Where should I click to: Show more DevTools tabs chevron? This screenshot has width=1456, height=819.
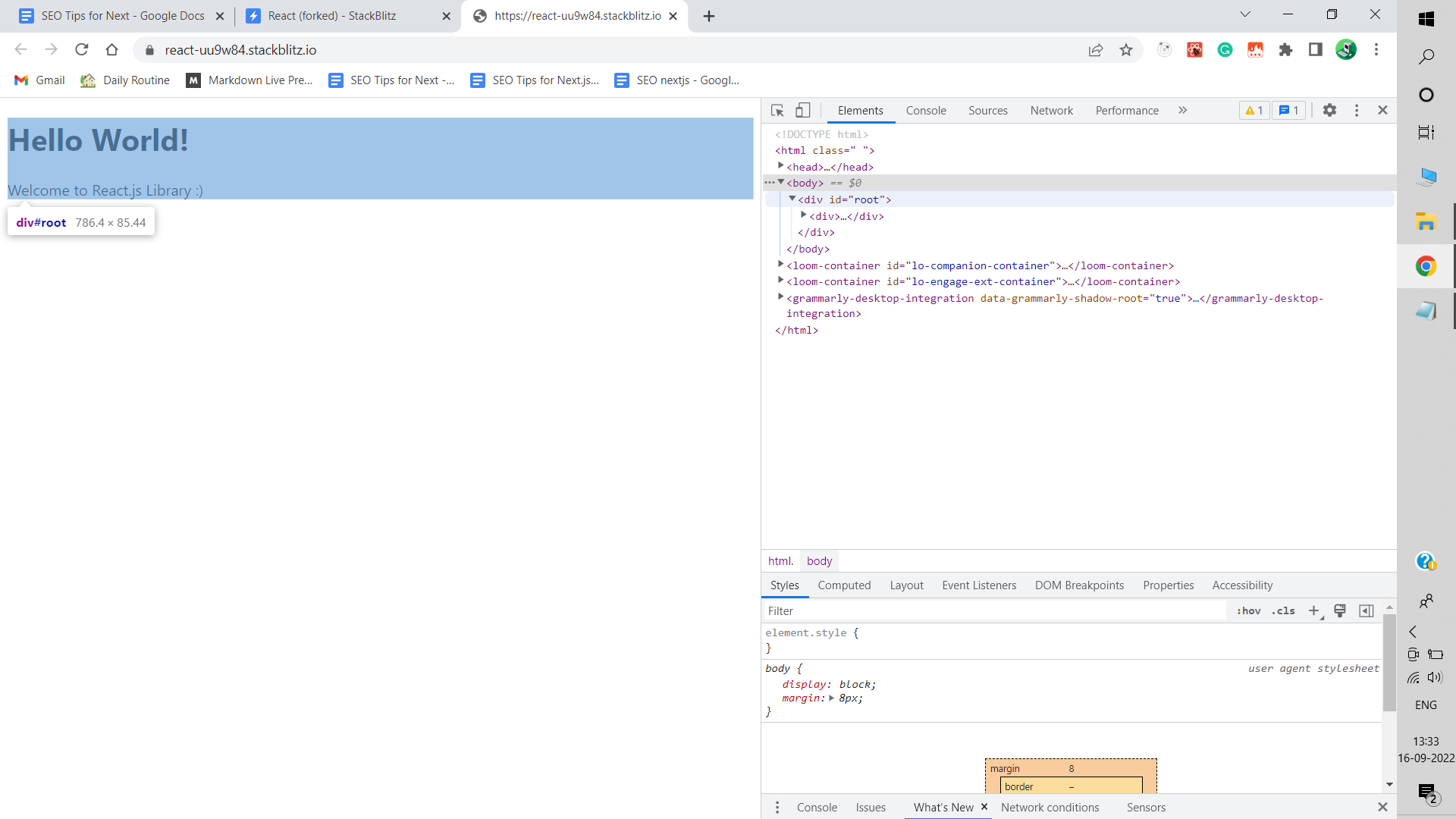tap(1182, 111)
